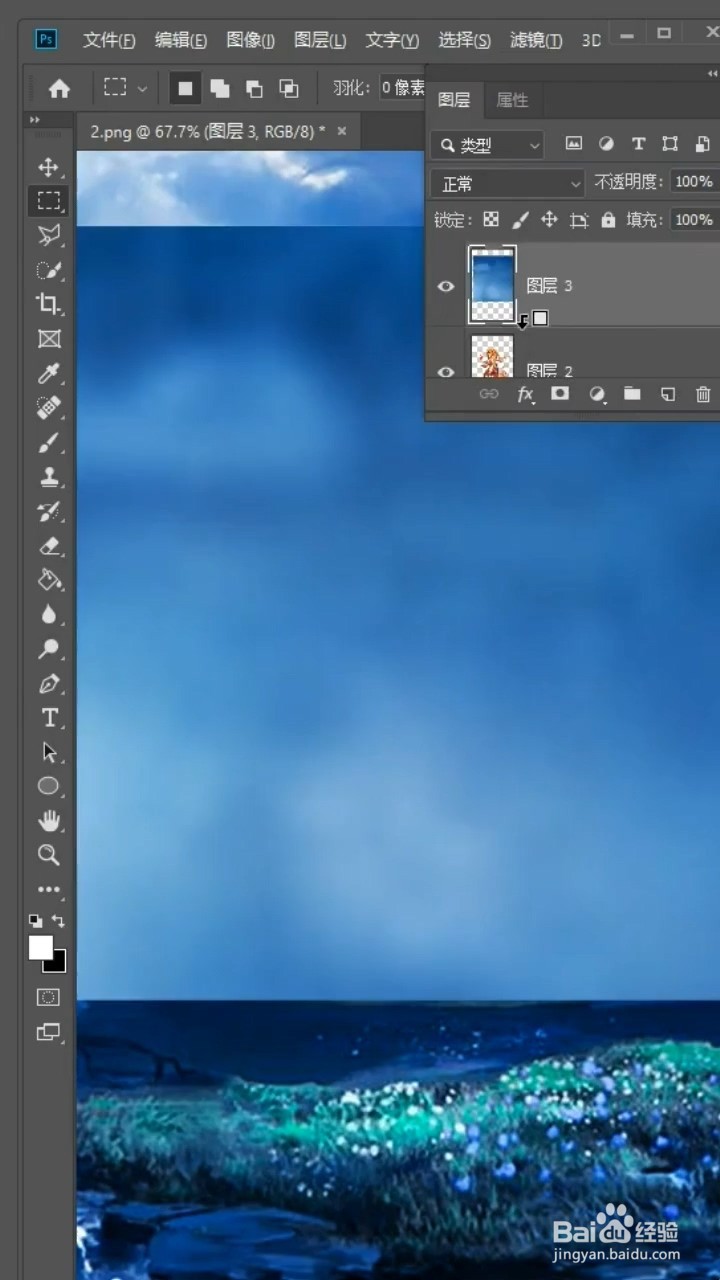The width and height of the screenshot is (720, 1280).
Task: Select the Frame tool
Action: (x=48, y=339)
